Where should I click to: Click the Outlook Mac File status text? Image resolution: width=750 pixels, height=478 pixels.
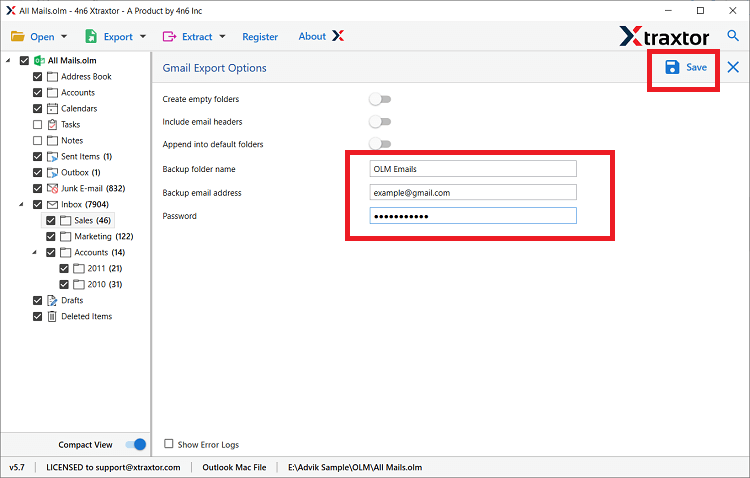pos(234,467)
